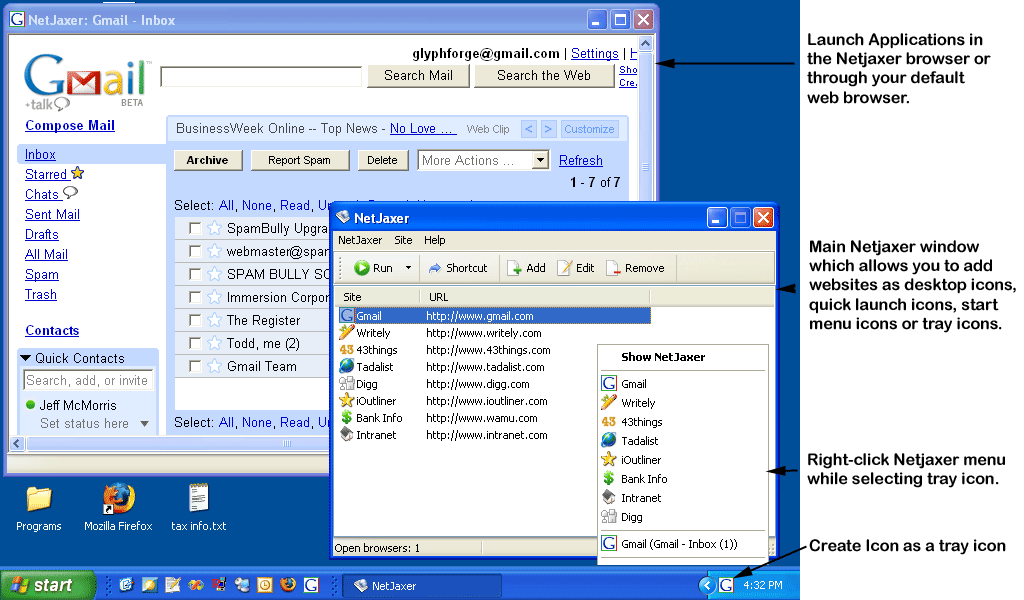The height and width of the screenshot is (600, 1024).
Task: Click the Search Mail button
Action: pyautogui.click(x=418, y=76)
